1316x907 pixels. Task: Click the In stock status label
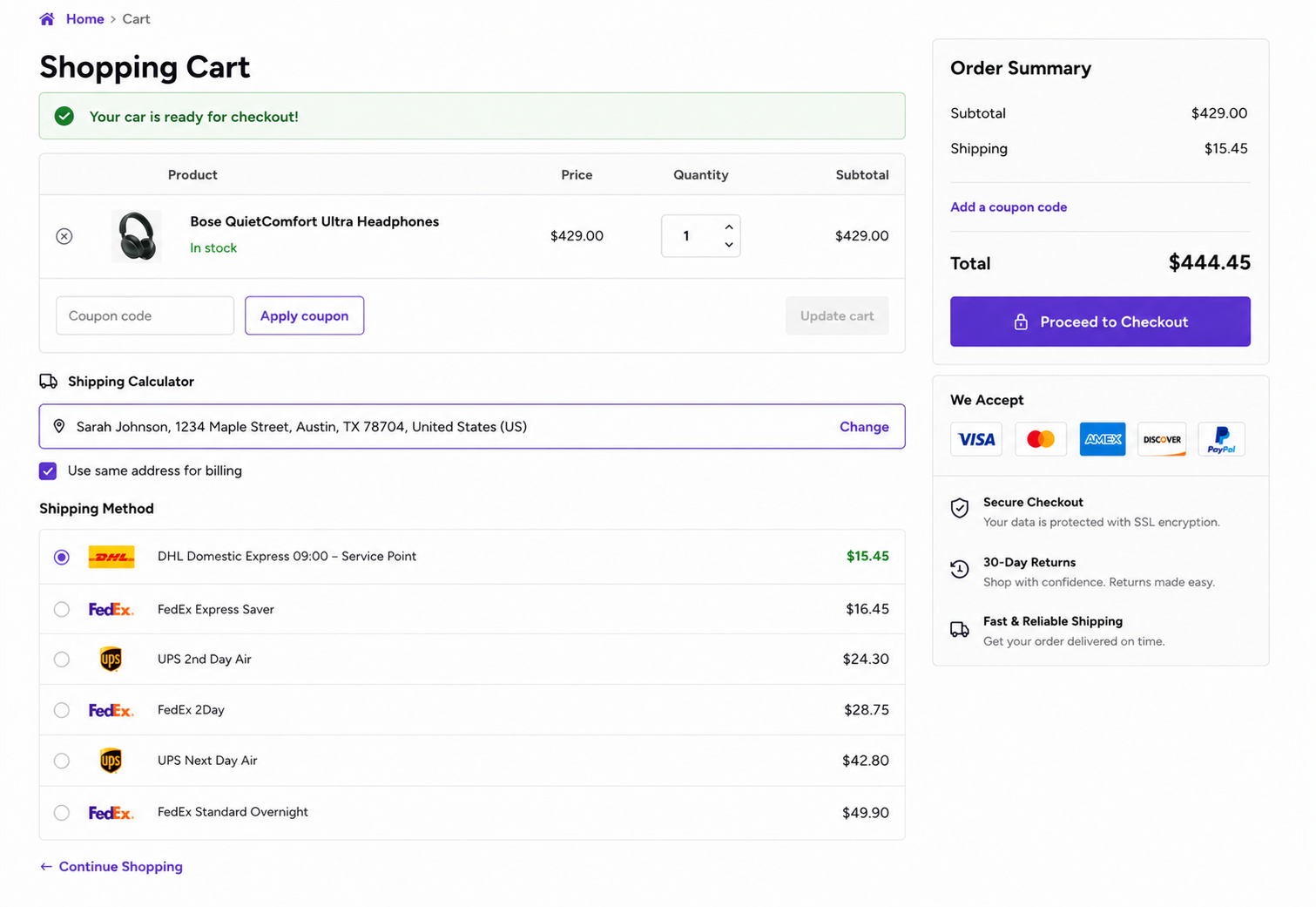pyautogui.click(x=213, y=247)
